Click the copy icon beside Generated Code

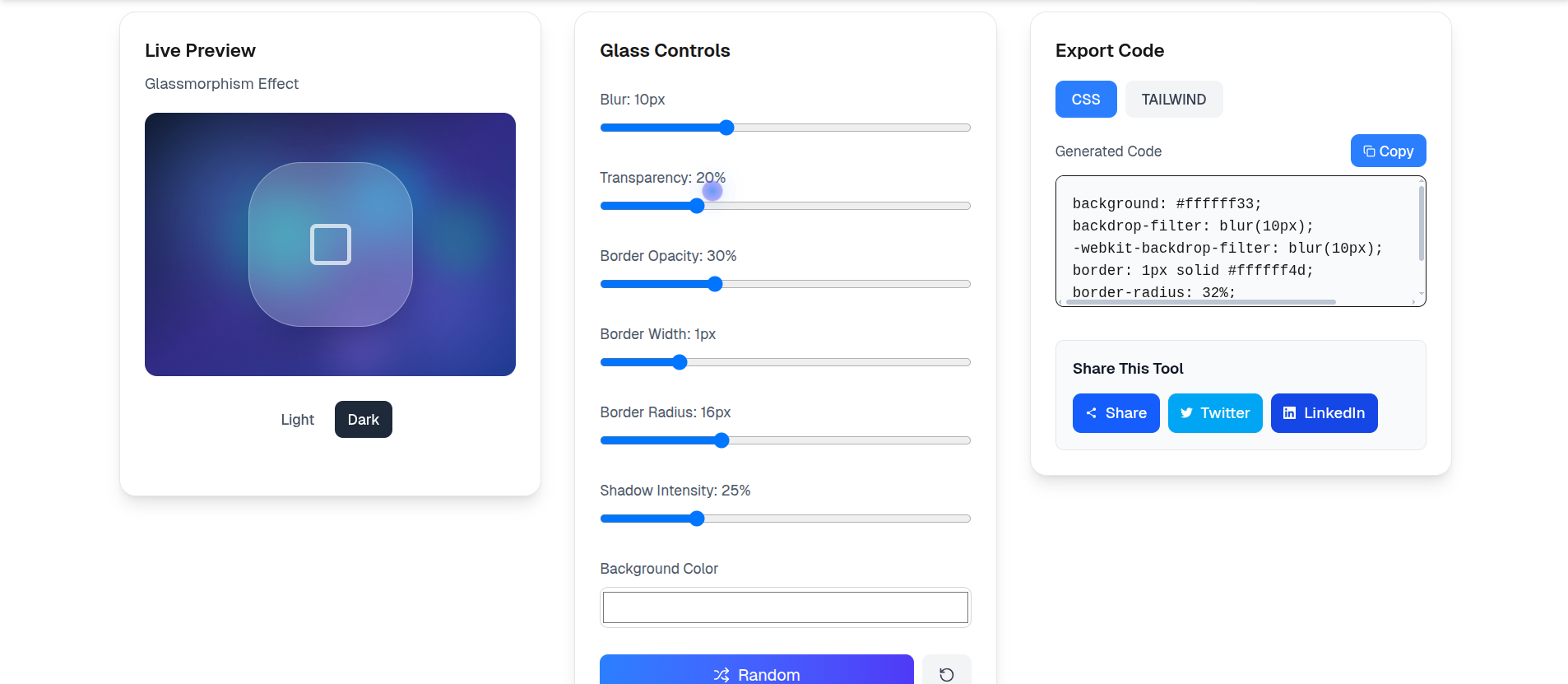coord(1367,151)
